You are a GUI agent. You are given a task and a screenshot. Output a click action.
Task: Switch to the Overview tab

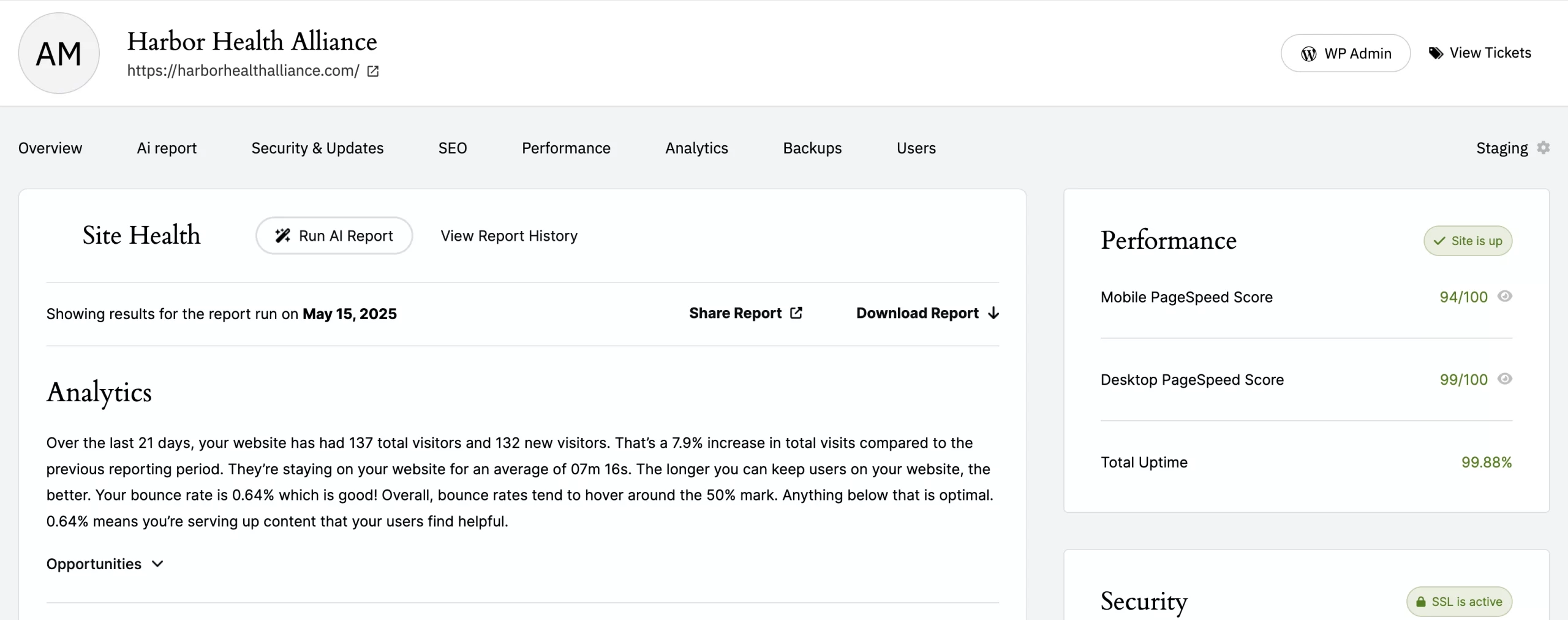click(50, 148)
